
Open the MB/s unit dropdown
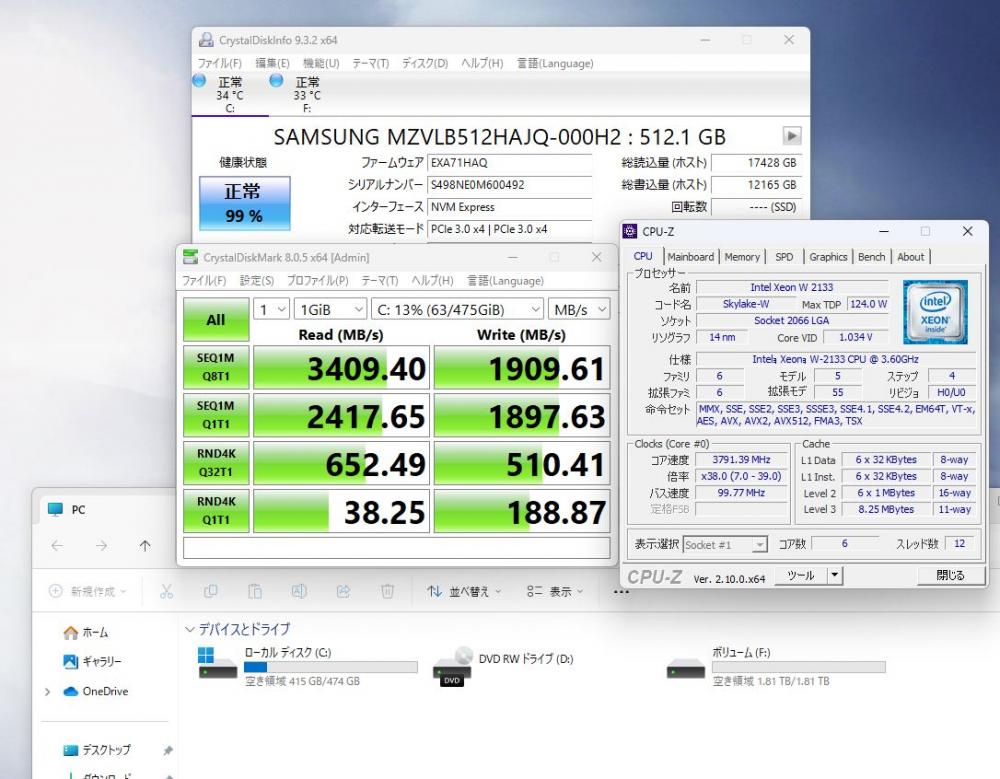[x=579, y=309]
